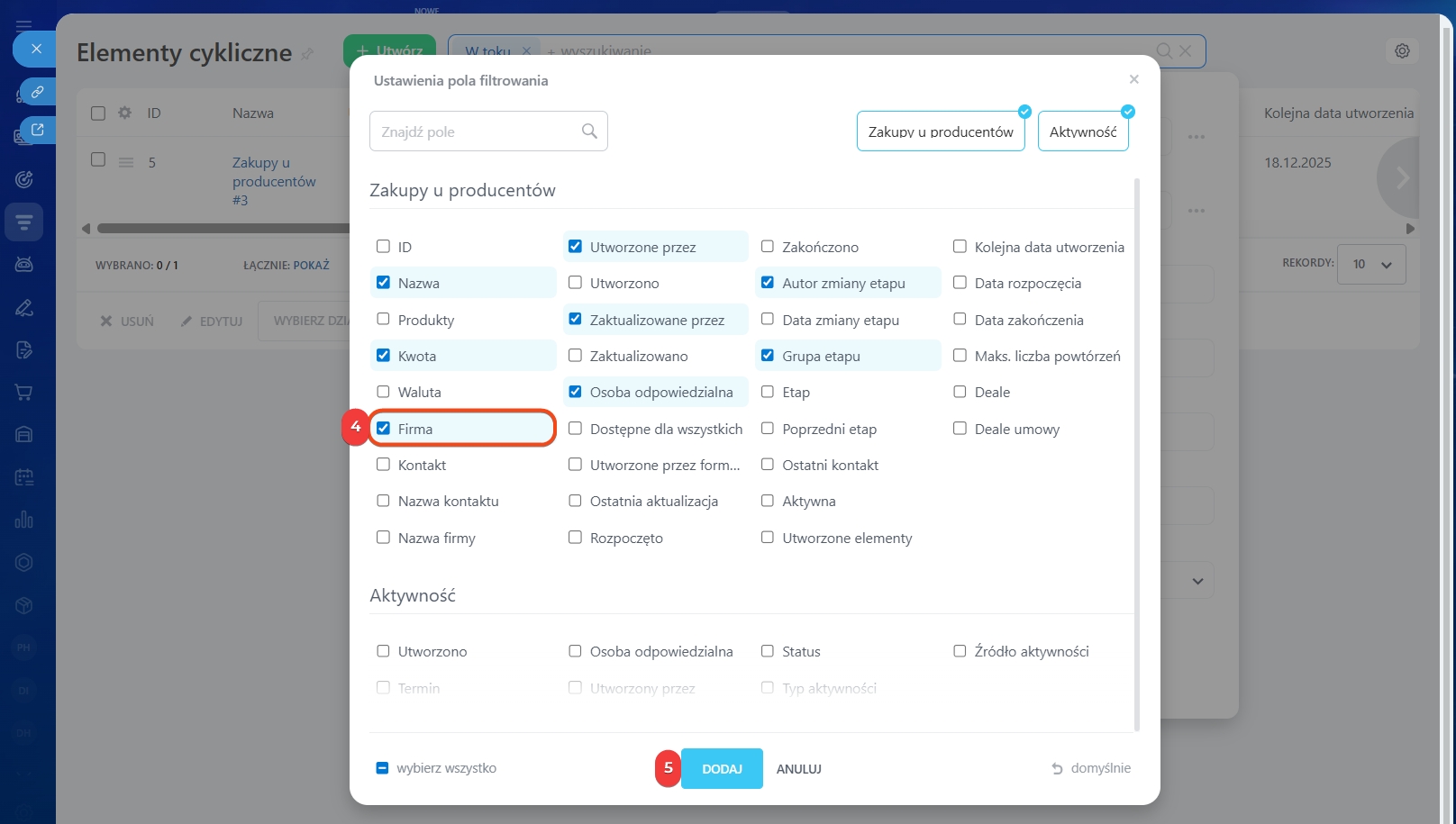The width and height of the screenshot is (1456, 824).
Task: Close the side panel with the X tab
Action: pyautogui.click(x=35, y=49)
